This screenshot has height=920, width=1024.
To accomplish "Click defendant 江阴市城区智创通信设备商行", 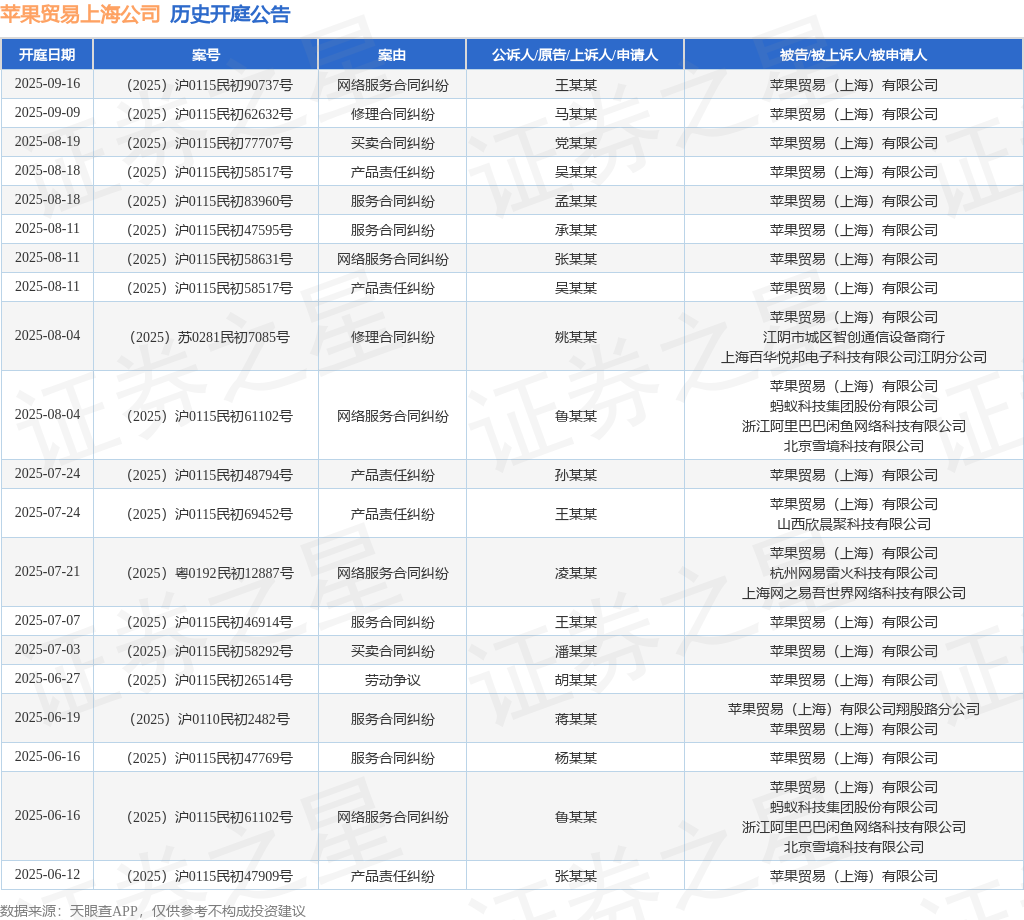I will click(854, 337).
